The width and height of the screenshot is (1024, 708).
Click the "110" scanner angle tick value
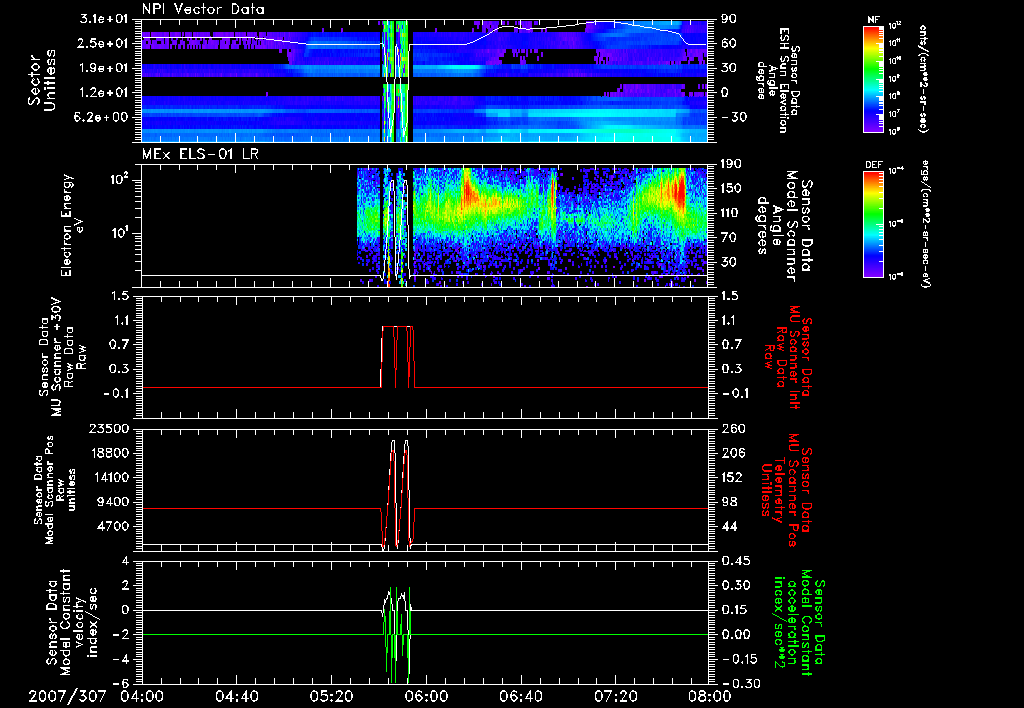tap(731, 213)
